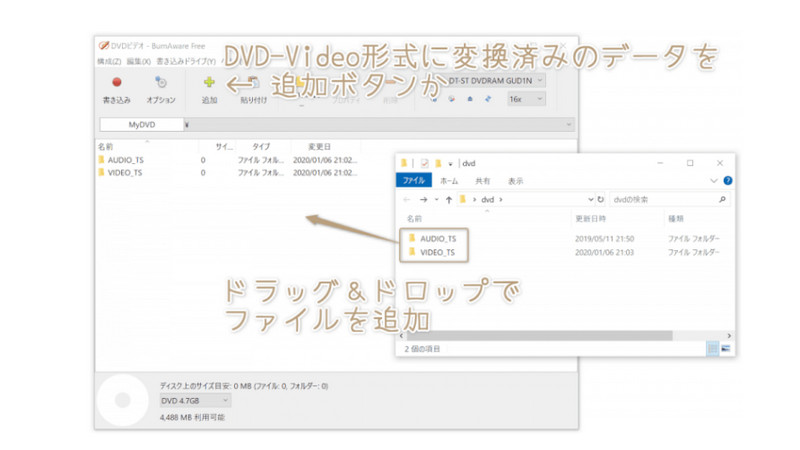Click VIDEO_TS folder icon in BurnAware list

pyautogui.click(x=101, y=172)
